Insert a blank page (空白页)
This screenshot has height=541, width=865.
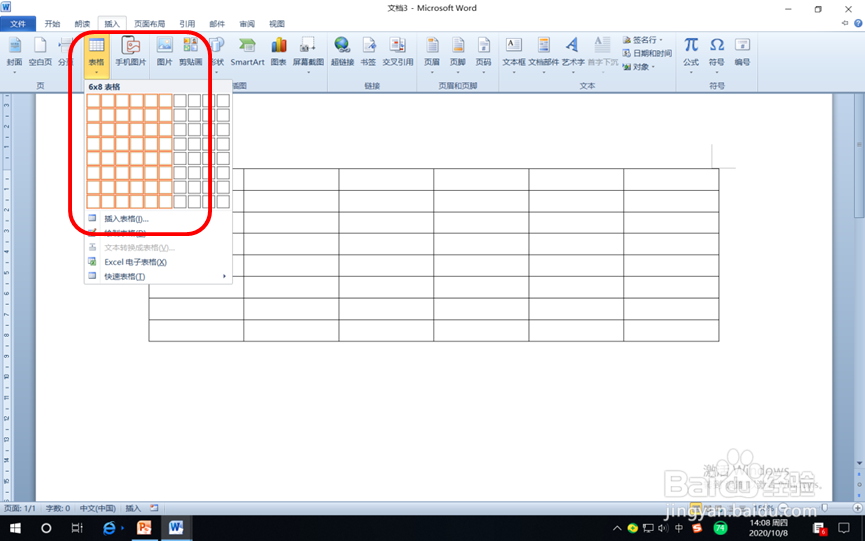tap(40, 52)
